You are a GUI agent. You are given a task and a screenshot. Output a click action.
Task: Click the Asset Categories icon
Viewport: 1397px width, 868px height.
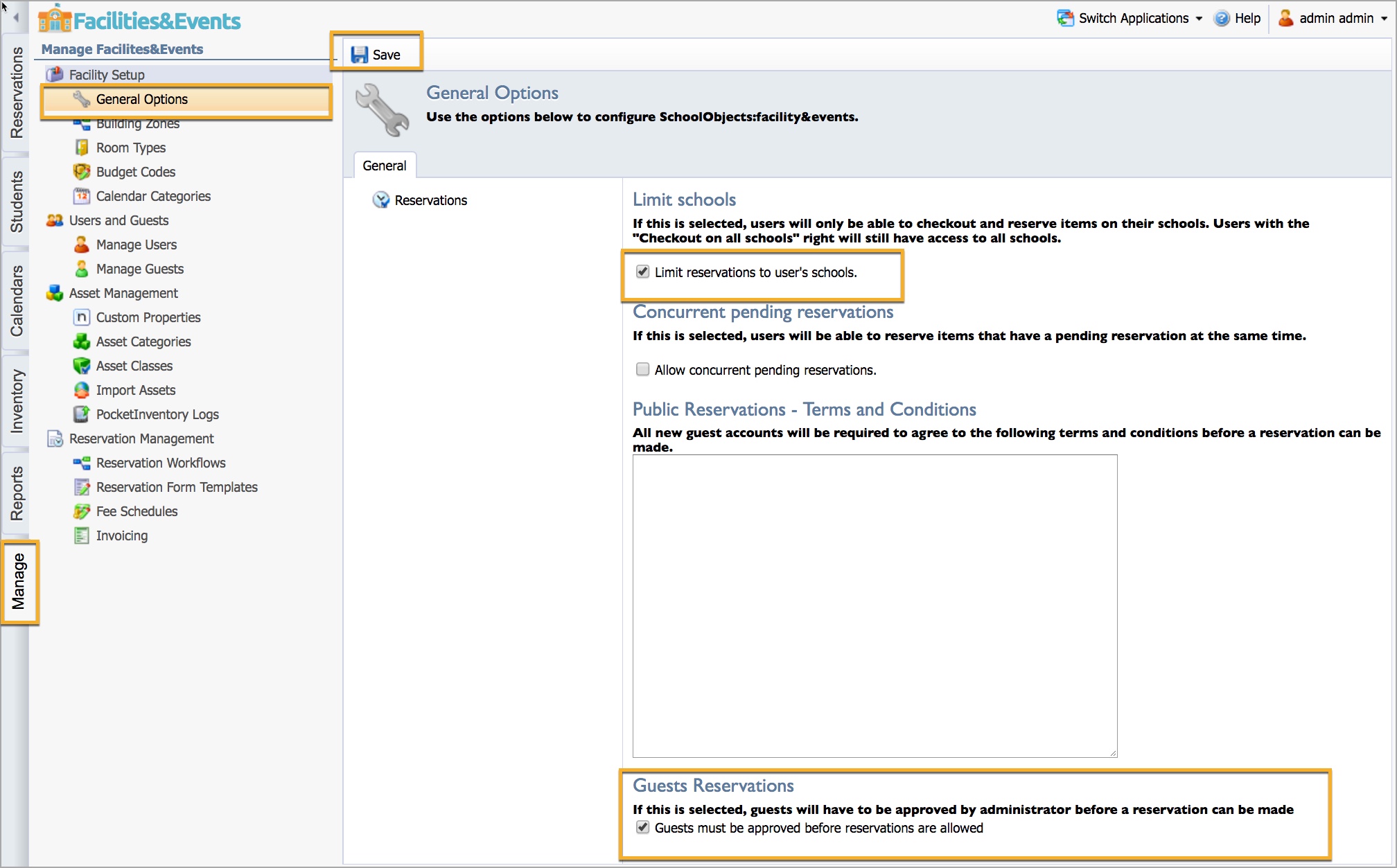pos(82,342)
